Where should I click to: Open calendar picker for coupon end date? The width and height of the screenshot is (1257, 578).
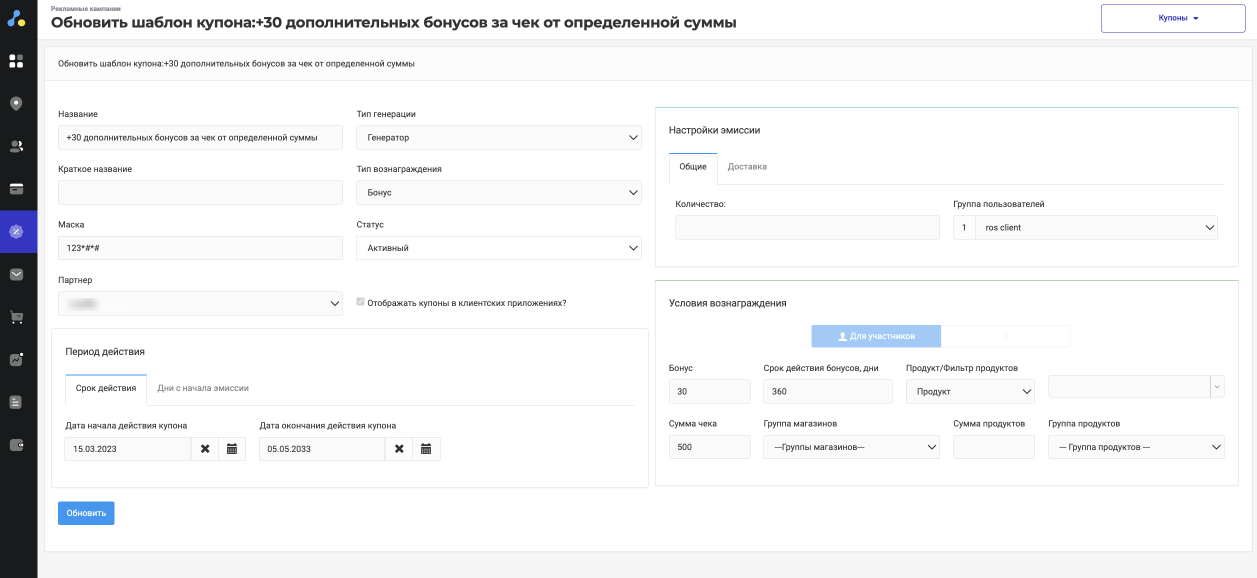(x=425, y=449)
